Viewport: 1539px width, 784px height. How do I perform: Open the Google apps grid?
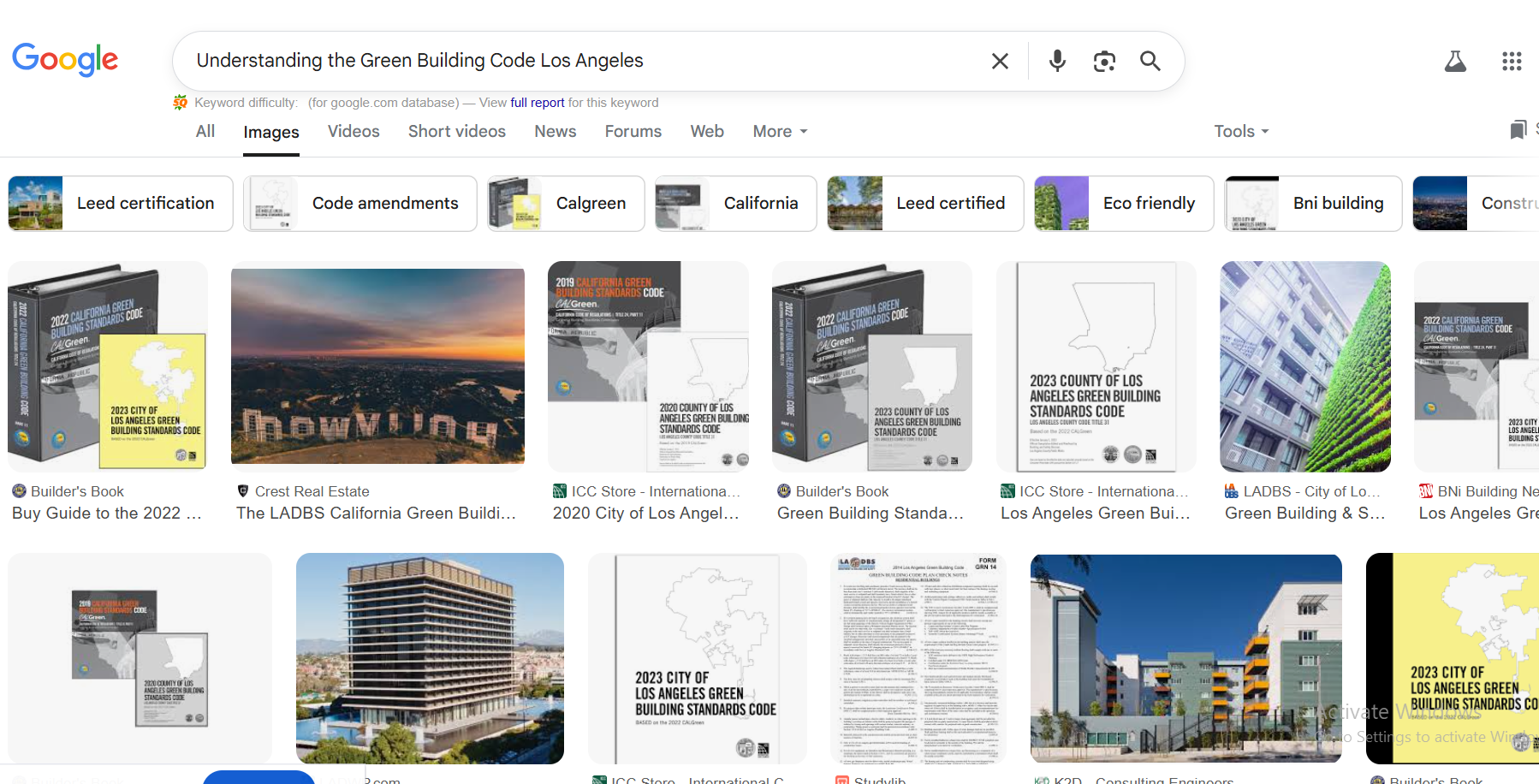pyautogui.click(x=1512, y=61)
